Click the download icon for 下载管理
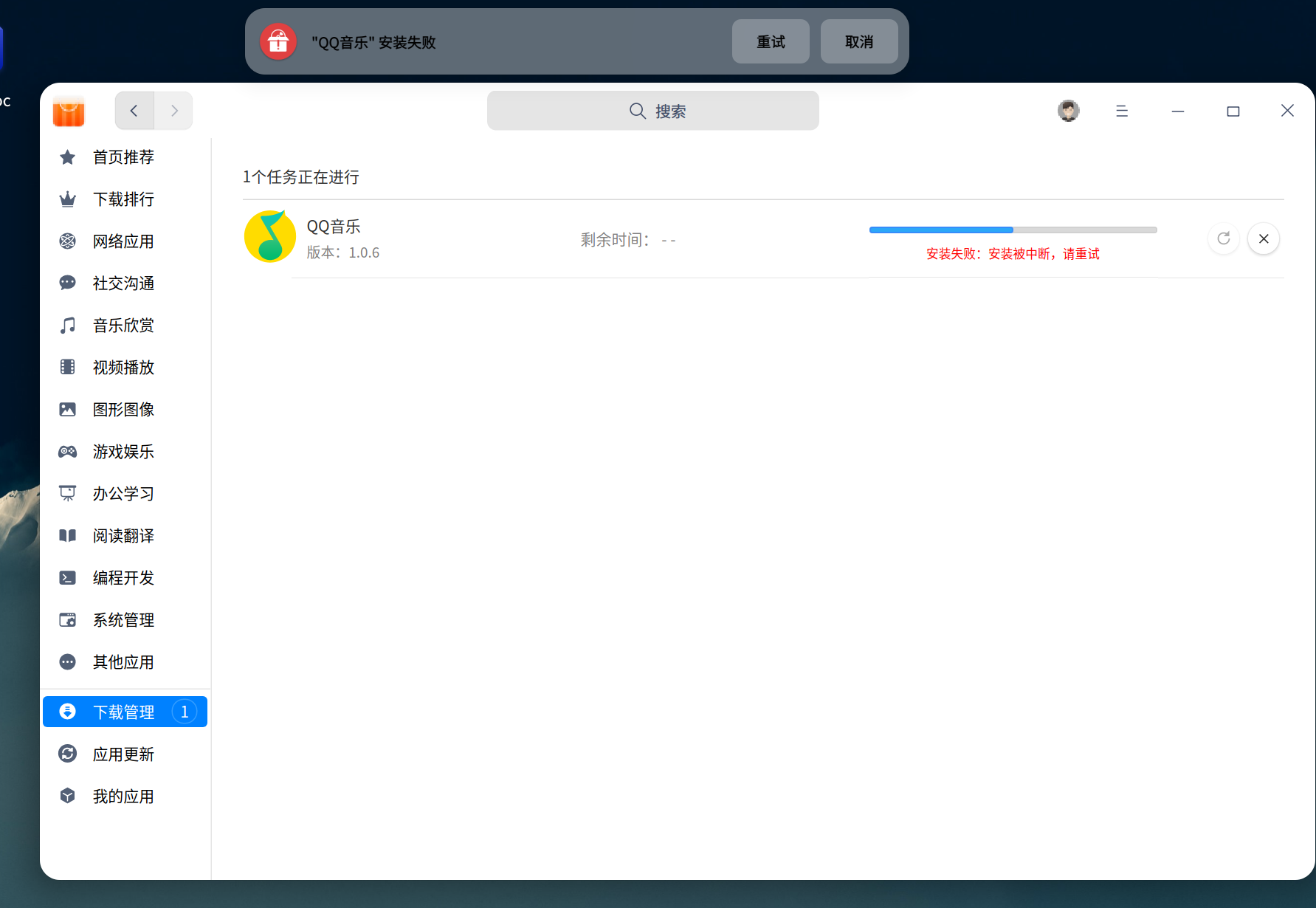 (x=67, y=712)
